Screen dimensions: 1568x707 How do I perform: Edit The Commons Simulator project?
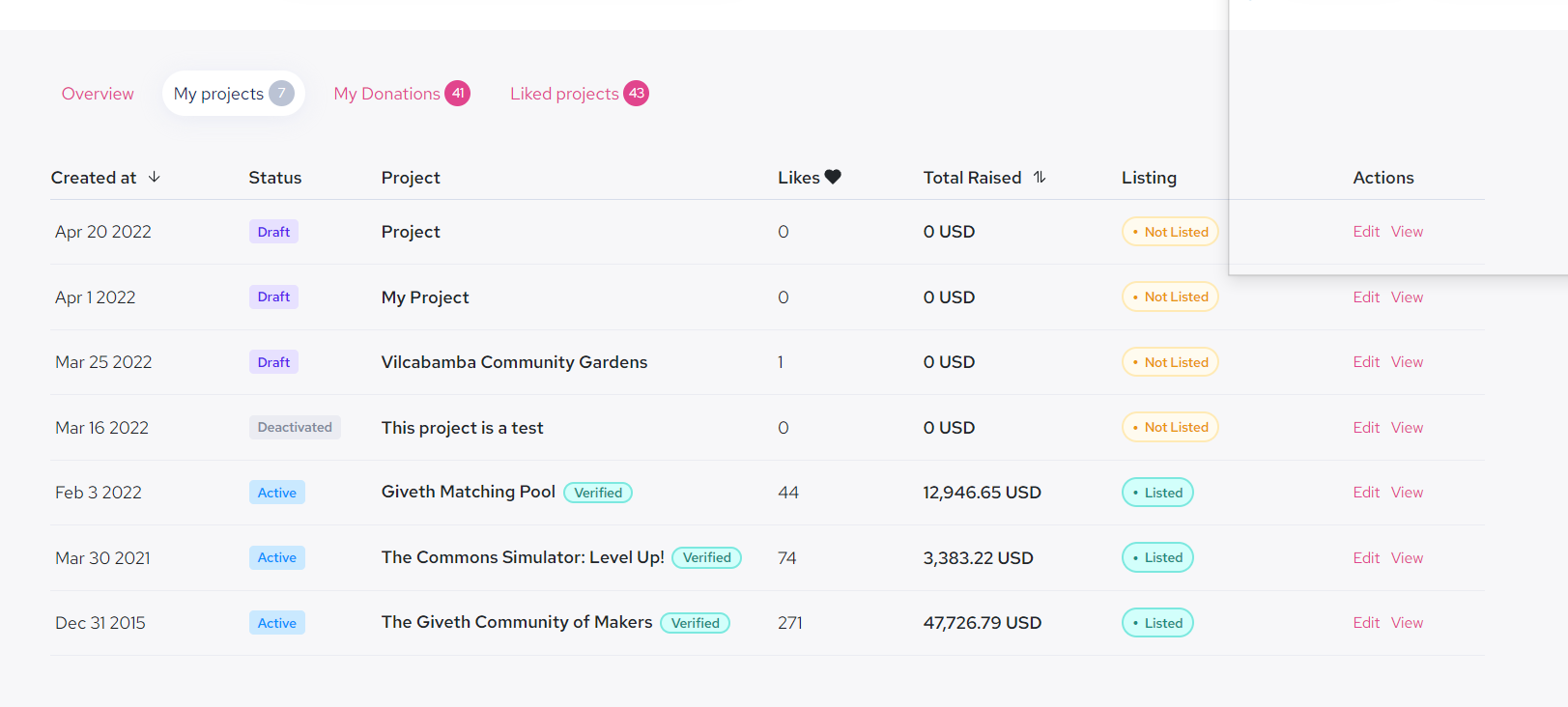tap(1366, 558)
